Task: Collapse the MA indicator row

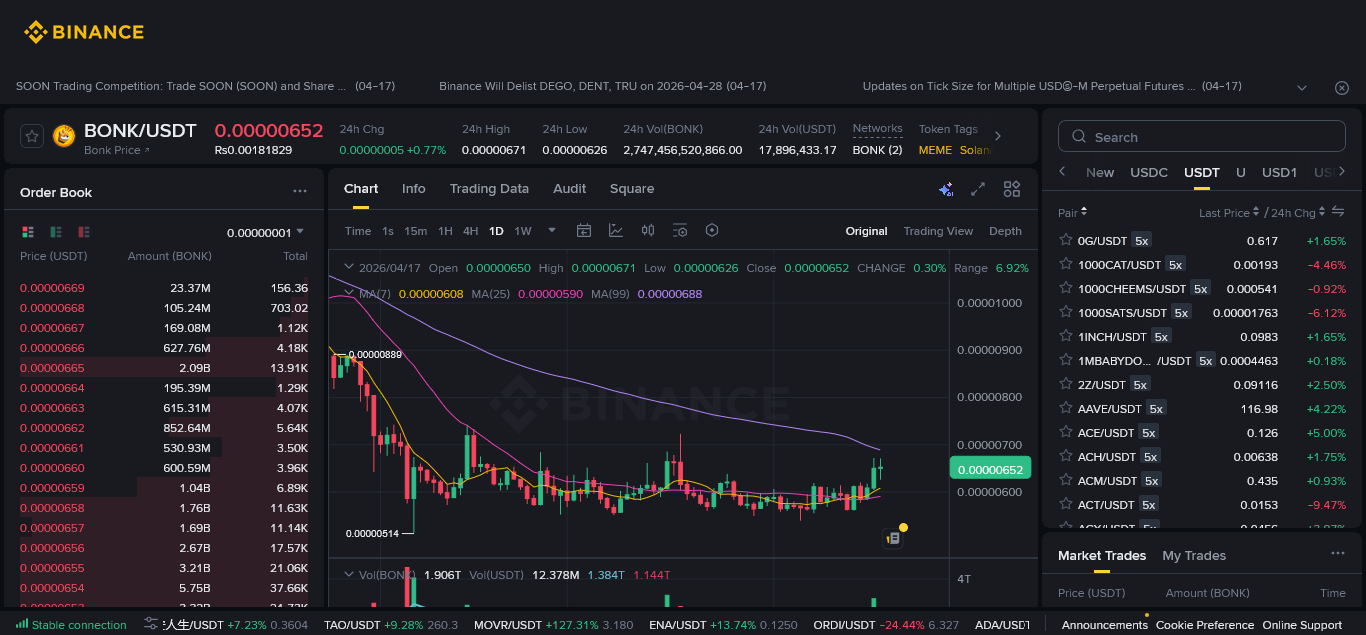Action: (x=348, y=293)
